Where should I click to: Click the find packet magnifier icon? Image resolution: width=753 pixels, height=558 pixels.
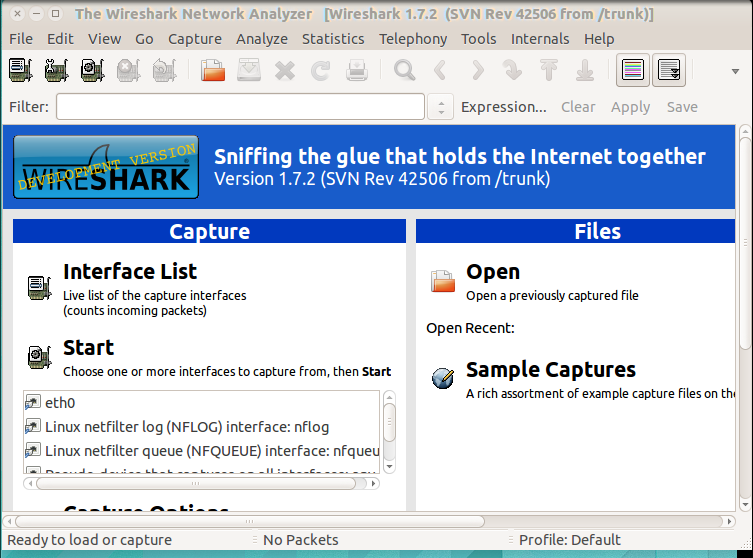pos(404,70)
